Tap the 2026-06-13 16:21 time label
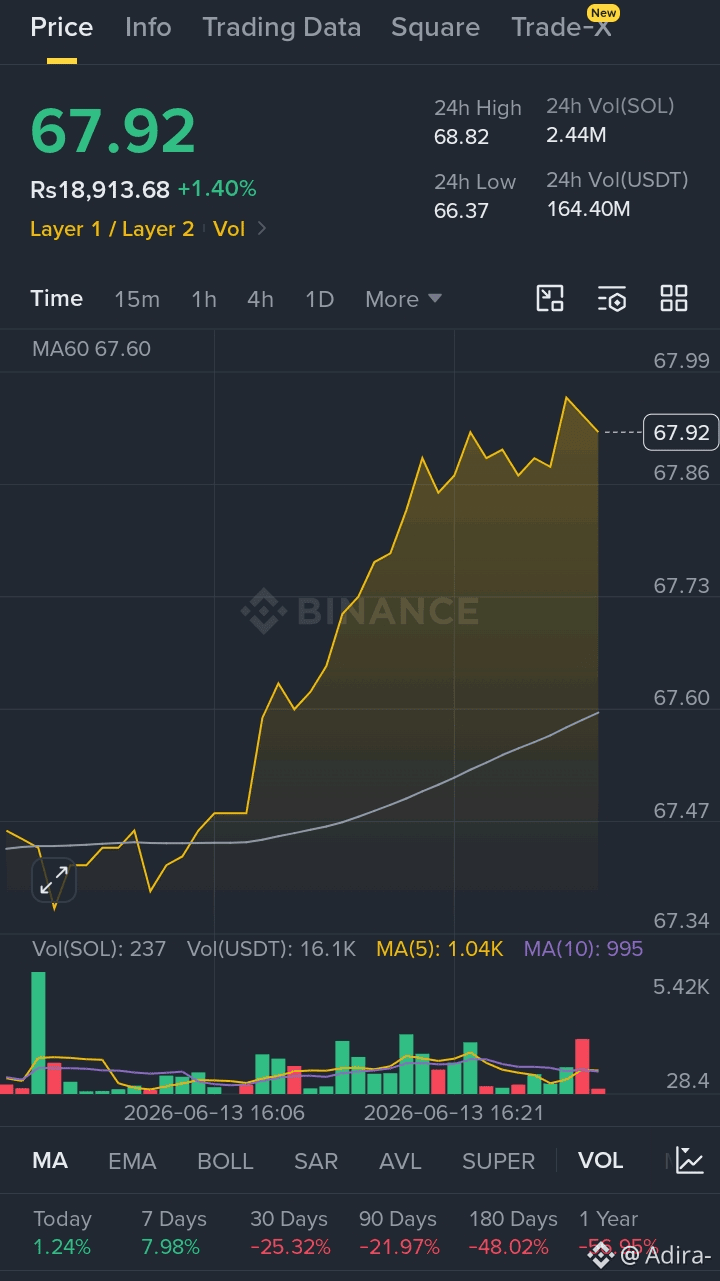 click(454, 1113)
